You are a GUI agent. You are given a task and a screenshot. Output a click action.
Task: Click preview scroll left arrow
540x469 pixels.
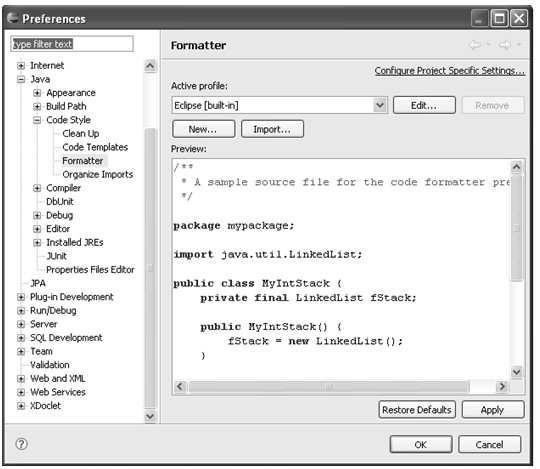pos(180,386)
